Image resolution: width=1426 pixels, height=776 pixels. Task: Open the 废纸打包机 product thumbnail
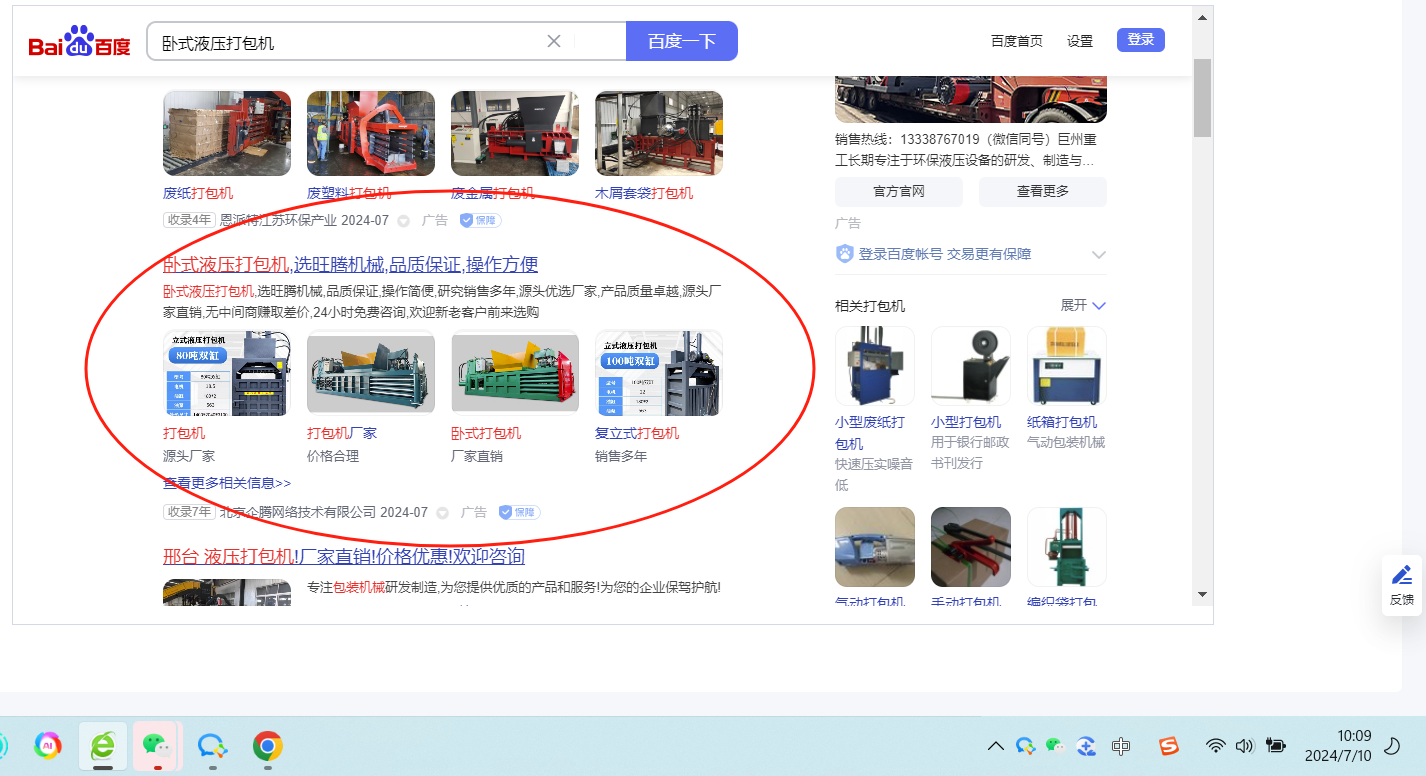227,133
